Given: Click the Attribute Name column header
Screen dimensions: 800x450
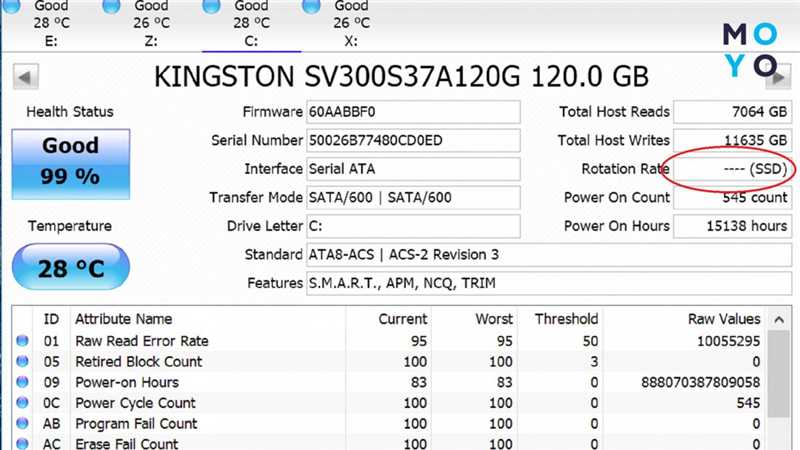Looking at the screenshot, I should pyautogui.click(x=208, y=319).
